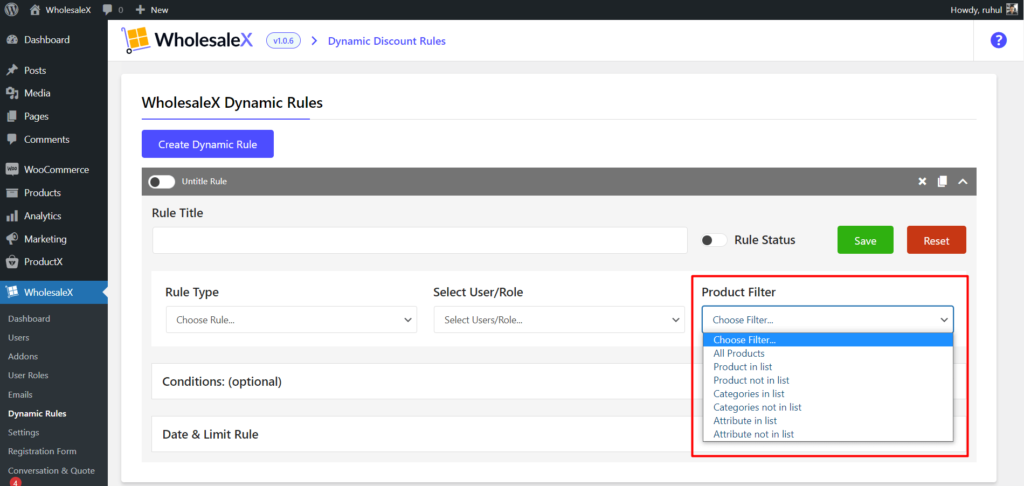
Task: Delete rule with the X icon in rule header
Action: pyautogui.click(x=922, y=181)
